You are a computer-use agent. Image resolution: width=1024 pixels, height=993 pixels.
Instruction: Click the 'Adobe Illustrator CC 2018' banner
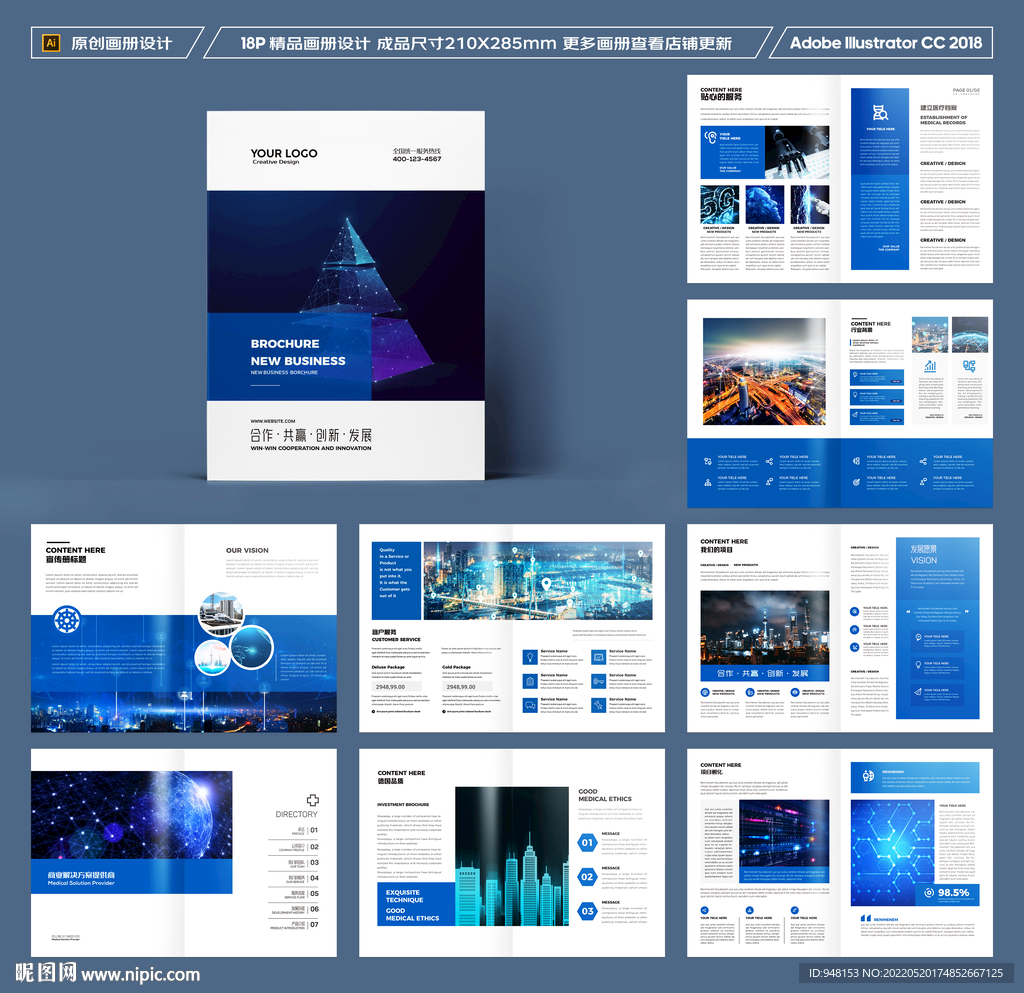coord(886,43)
